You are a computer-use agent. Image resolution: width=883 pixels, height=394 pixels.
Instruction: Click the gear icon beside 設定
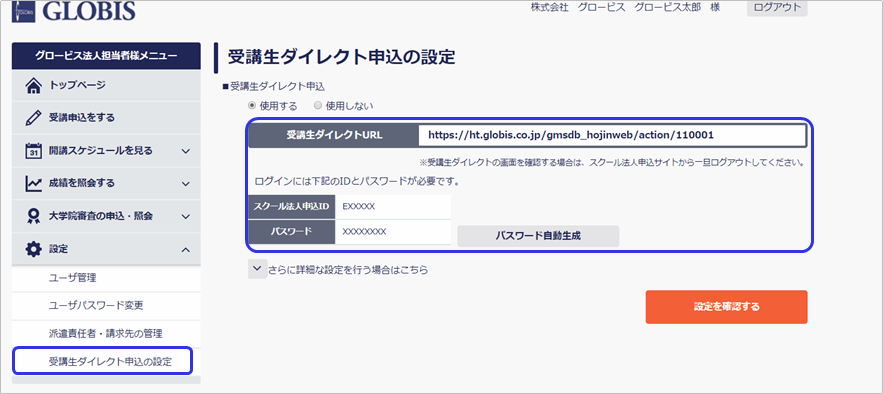pos(34,249)
